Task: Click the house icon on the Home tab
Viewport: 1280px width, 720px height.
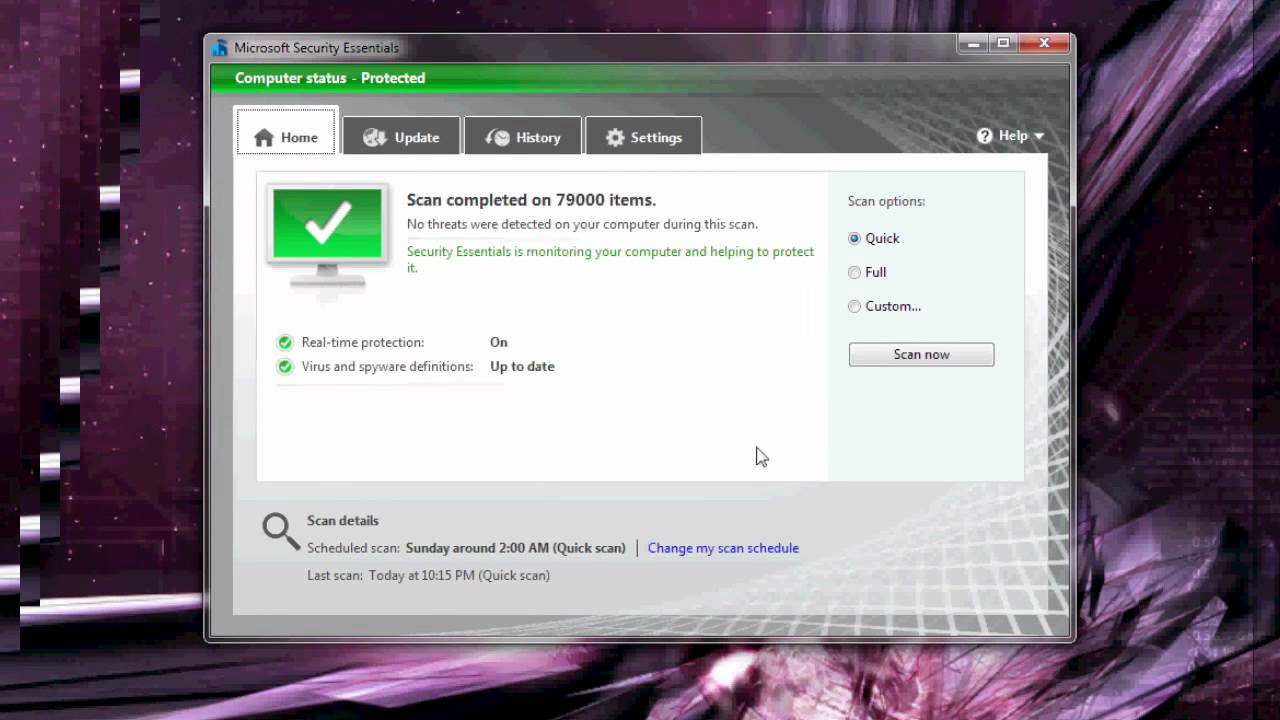Action: [x=264, y=138]
